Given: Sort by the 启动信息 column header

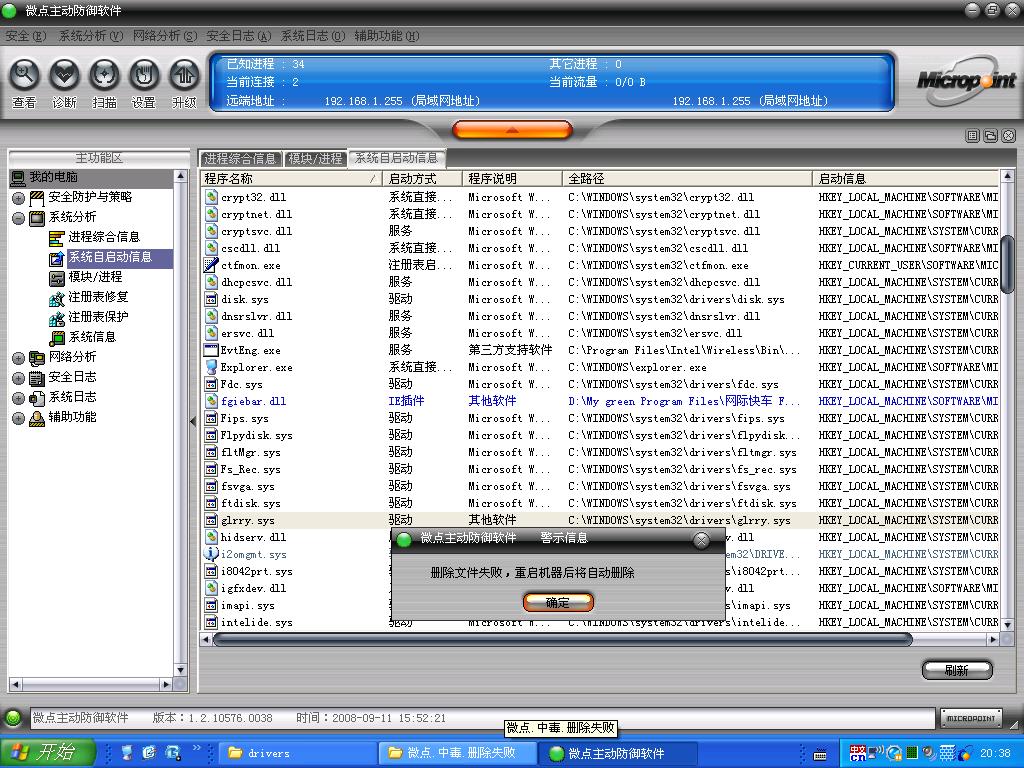Looking at the screenshot, I should 906,178.
